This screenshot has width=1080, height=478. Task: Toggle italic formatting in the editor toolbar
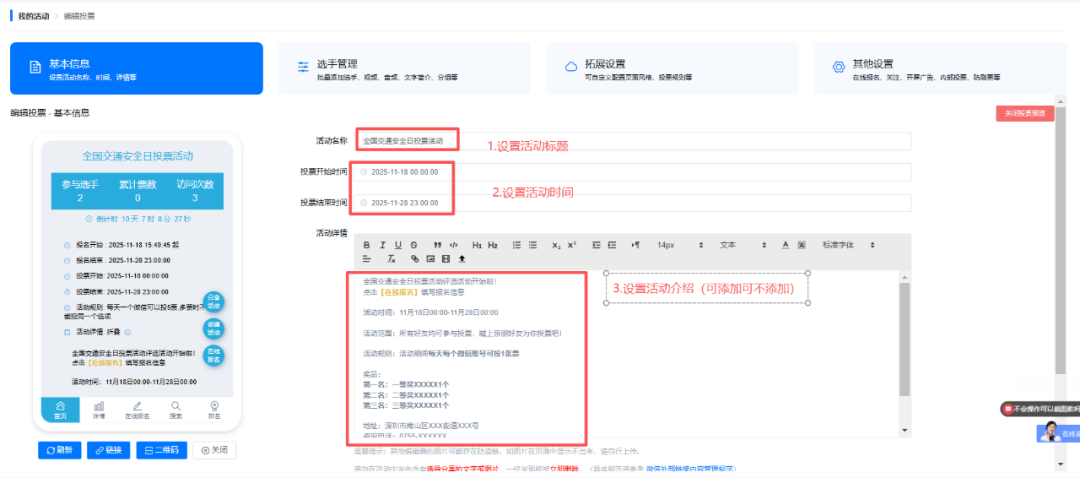[x=382, y=245]
